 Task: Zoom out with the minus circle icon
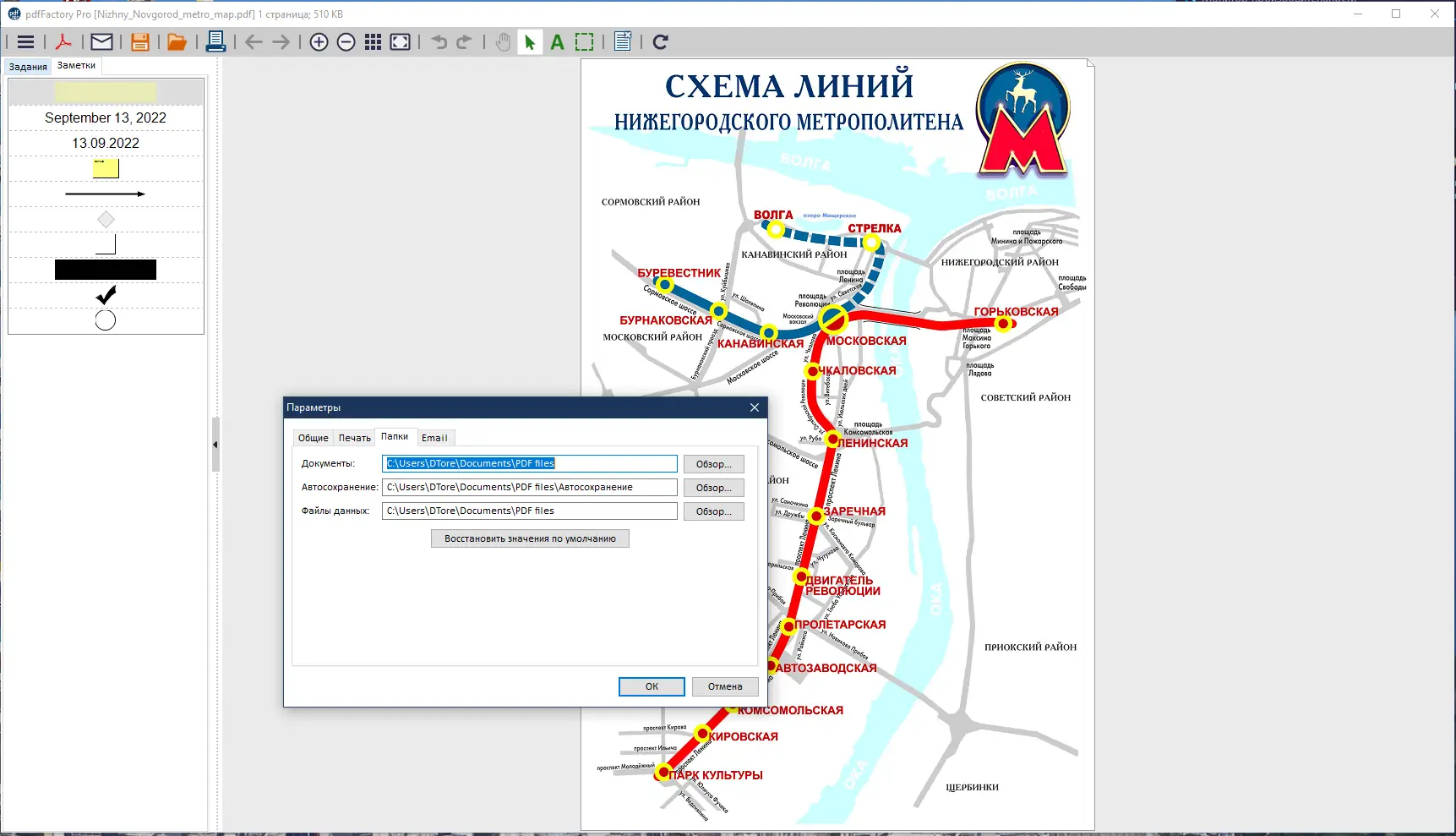point(346,42)
